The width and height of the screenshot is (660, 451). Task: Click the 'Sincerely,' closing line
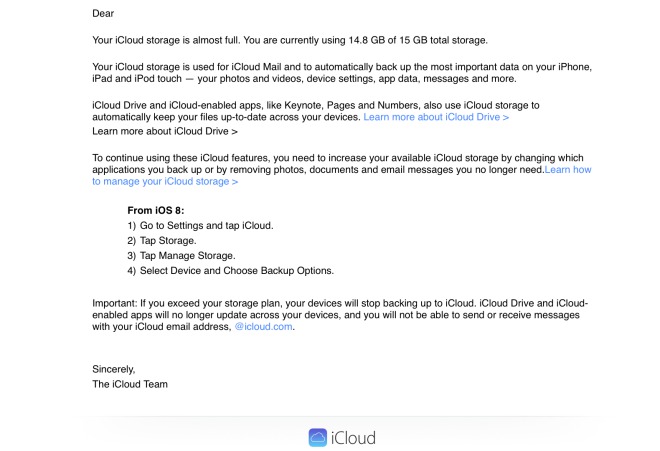(114, 369)
